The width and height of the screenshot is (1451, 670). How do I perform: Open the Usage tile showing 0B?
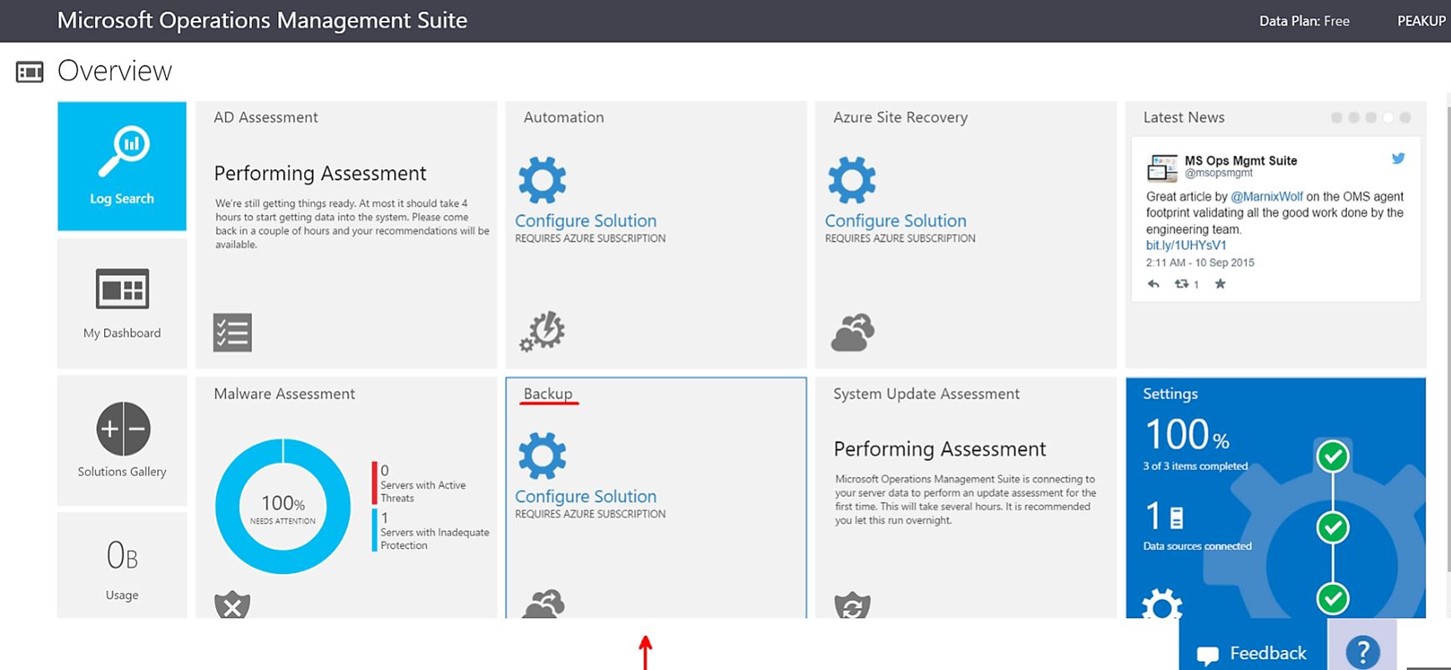[122, 566]
